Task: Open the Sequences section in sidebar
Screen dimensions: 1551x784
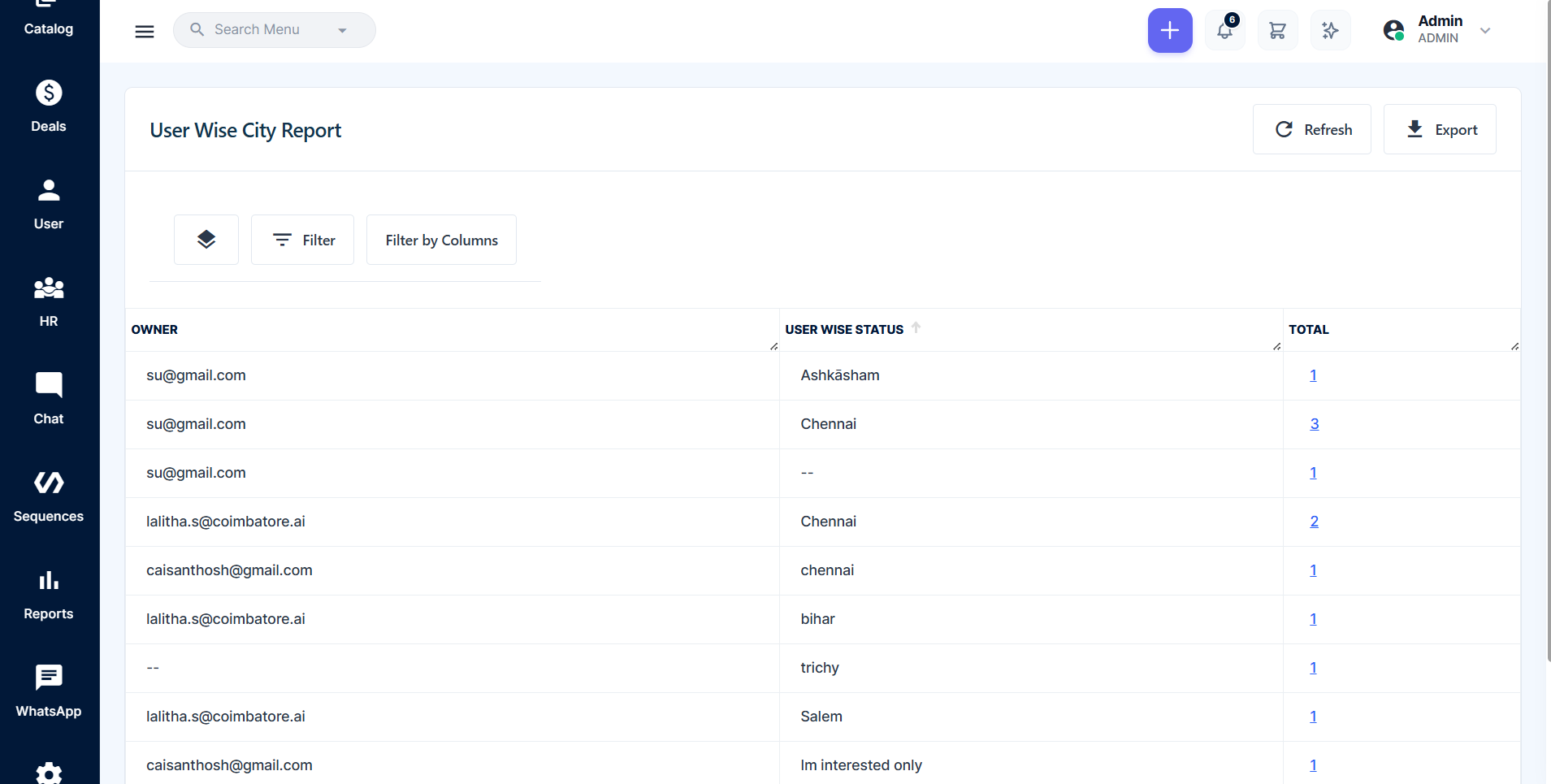Action: click(x=49, y=496)
